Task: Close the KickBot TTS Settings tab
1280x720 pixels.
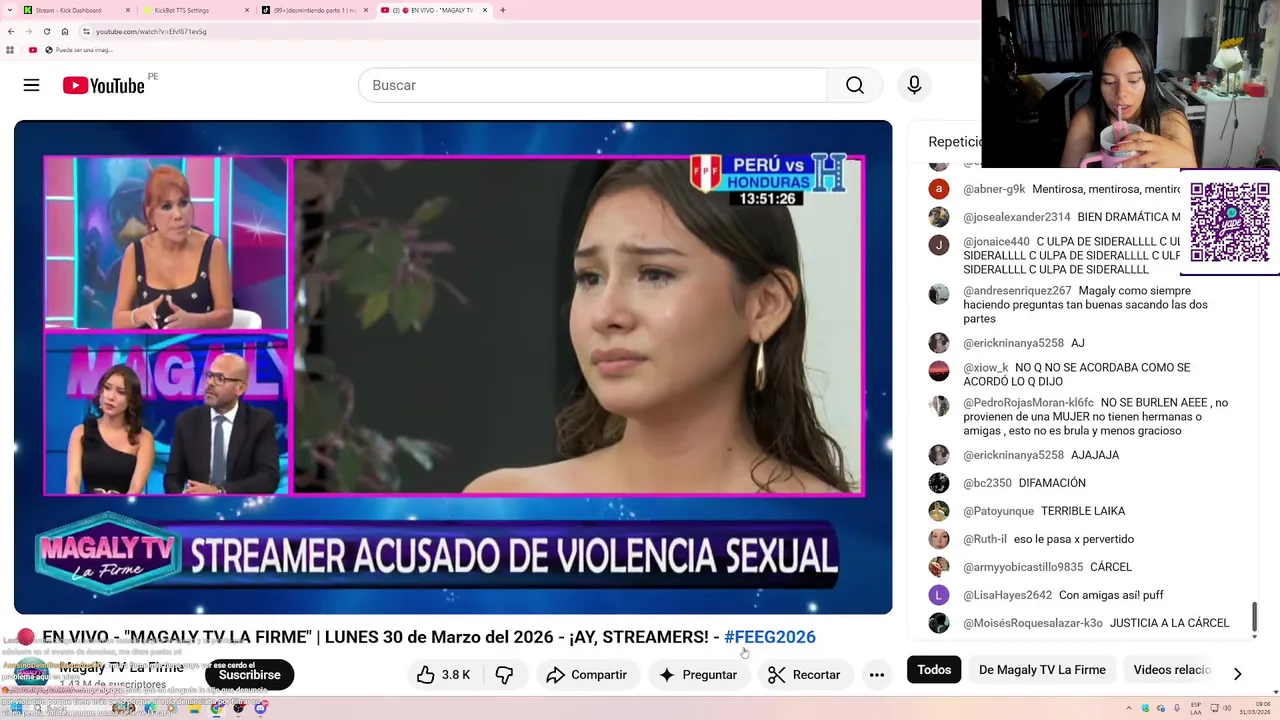Action: (x=247, y=10)
